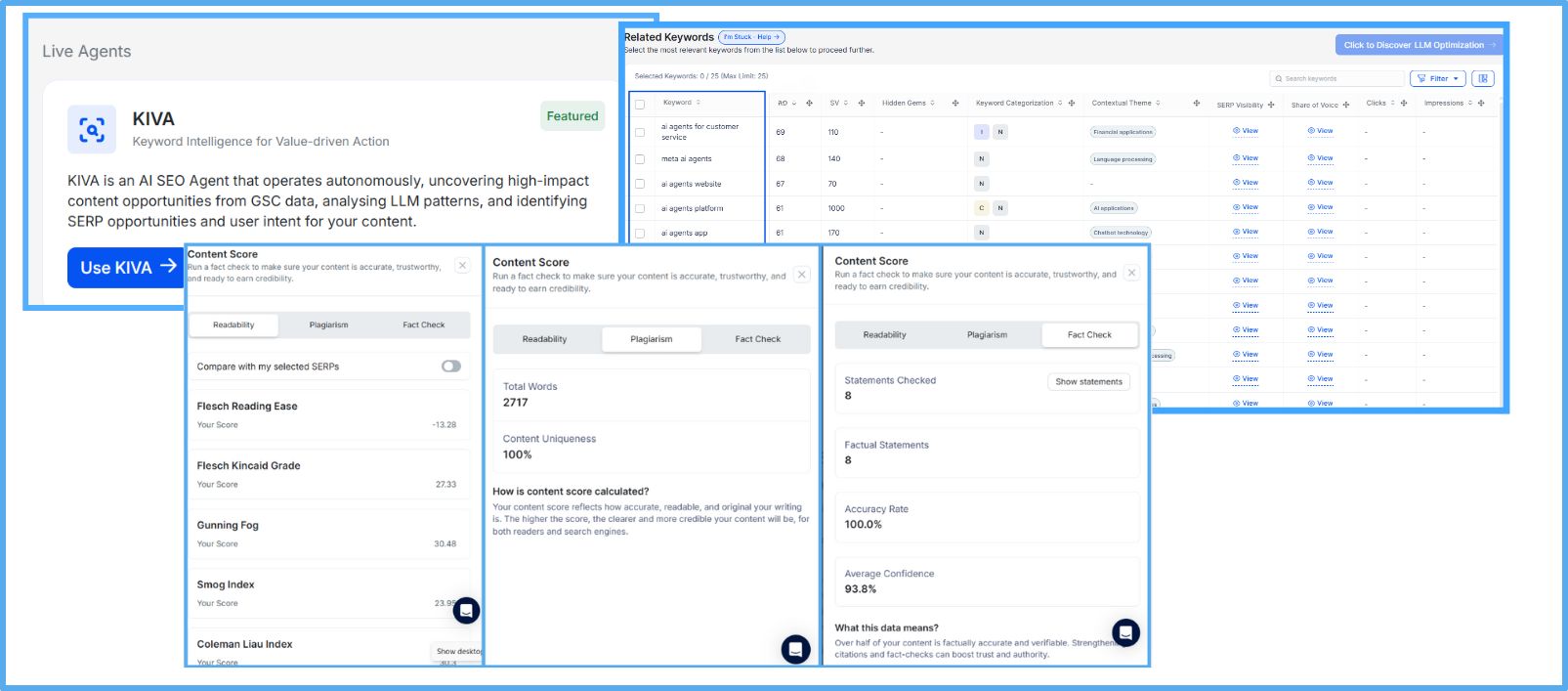Click the 'AI applications' theme tag

tap(1114, 208)
